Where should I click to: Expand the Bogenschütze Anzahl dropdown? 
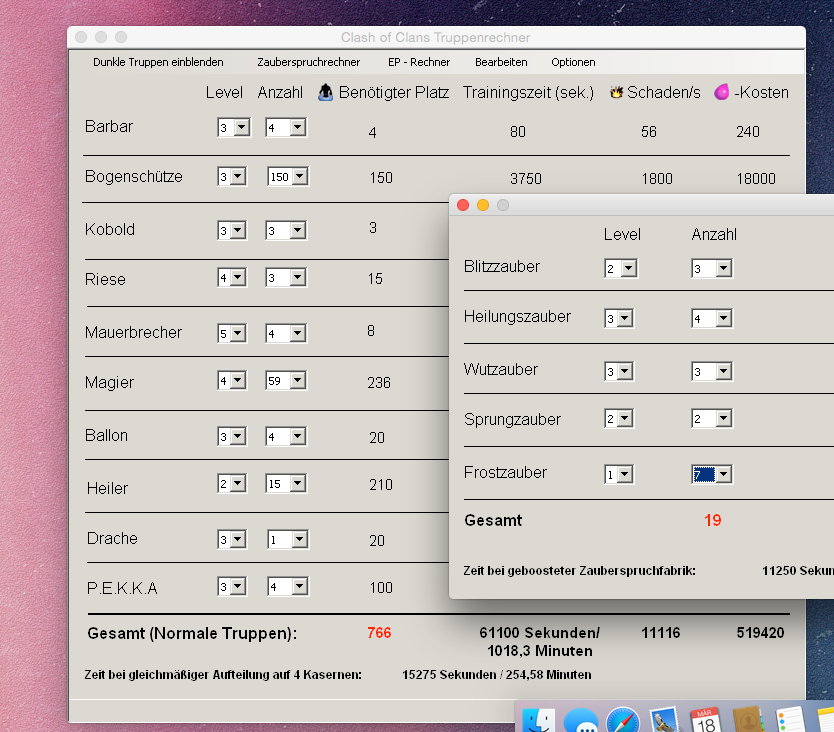[x=287, y=177]
